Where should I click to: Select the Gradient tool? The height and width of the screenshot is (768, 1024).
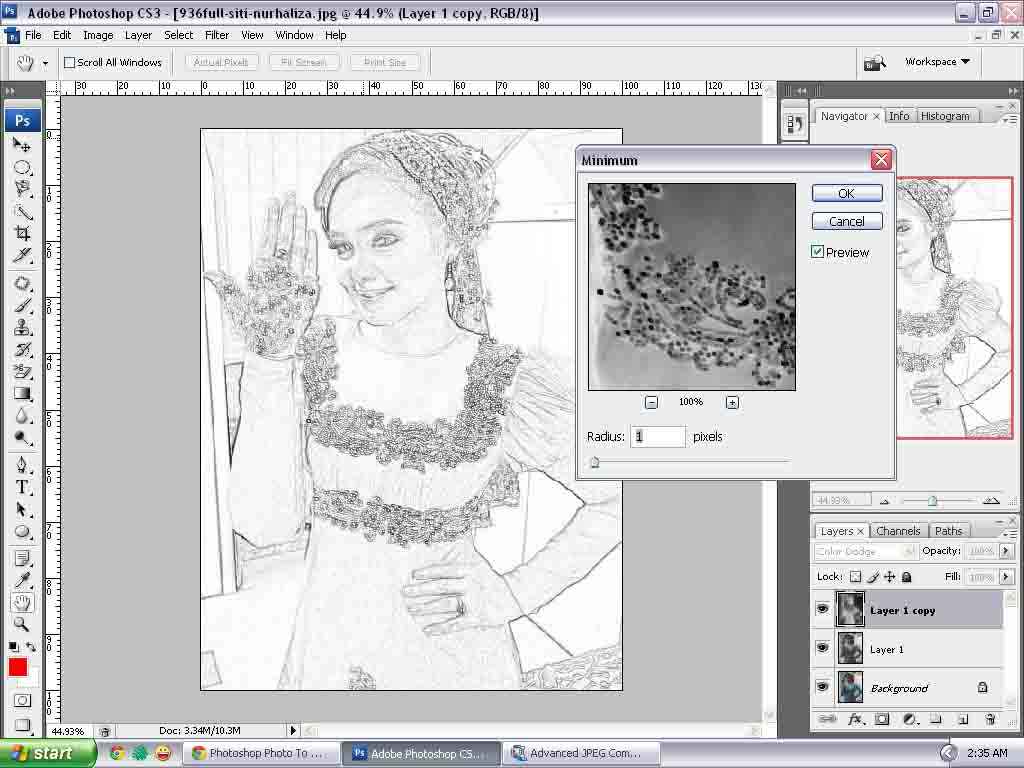tap(22, 394)
